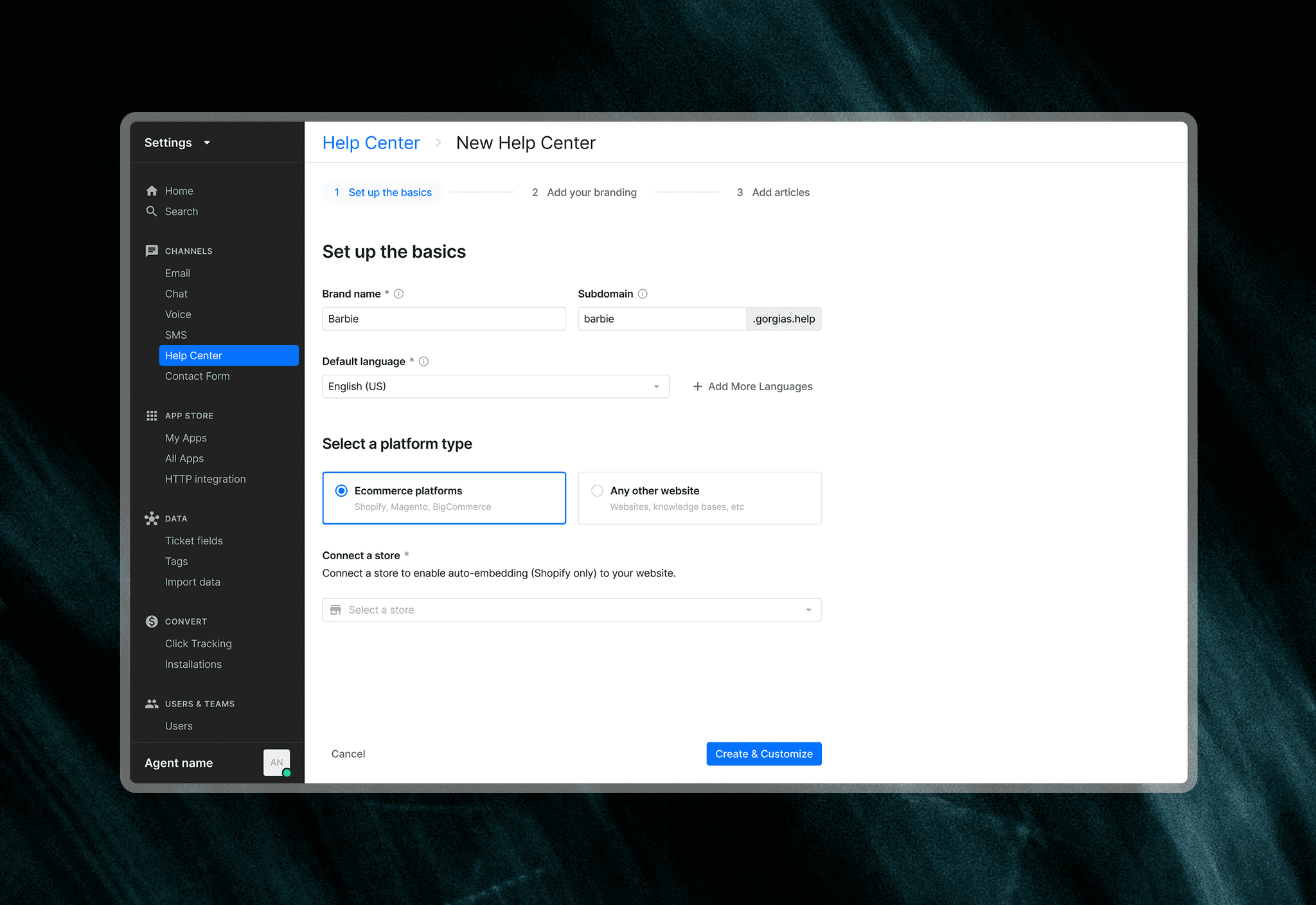Click Help Center breadcrumb link
Screen dimensions: 1316x905
pos(371,143)
